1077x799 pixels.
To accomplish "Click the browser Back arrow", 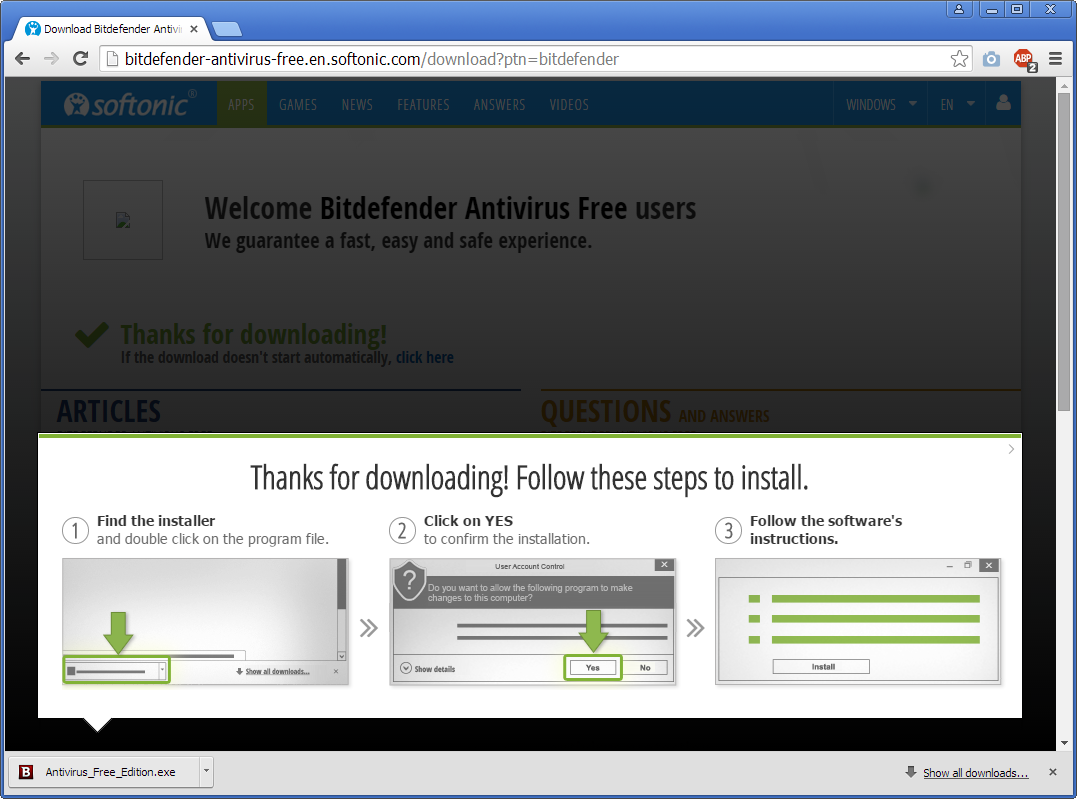I will (23, 59).
